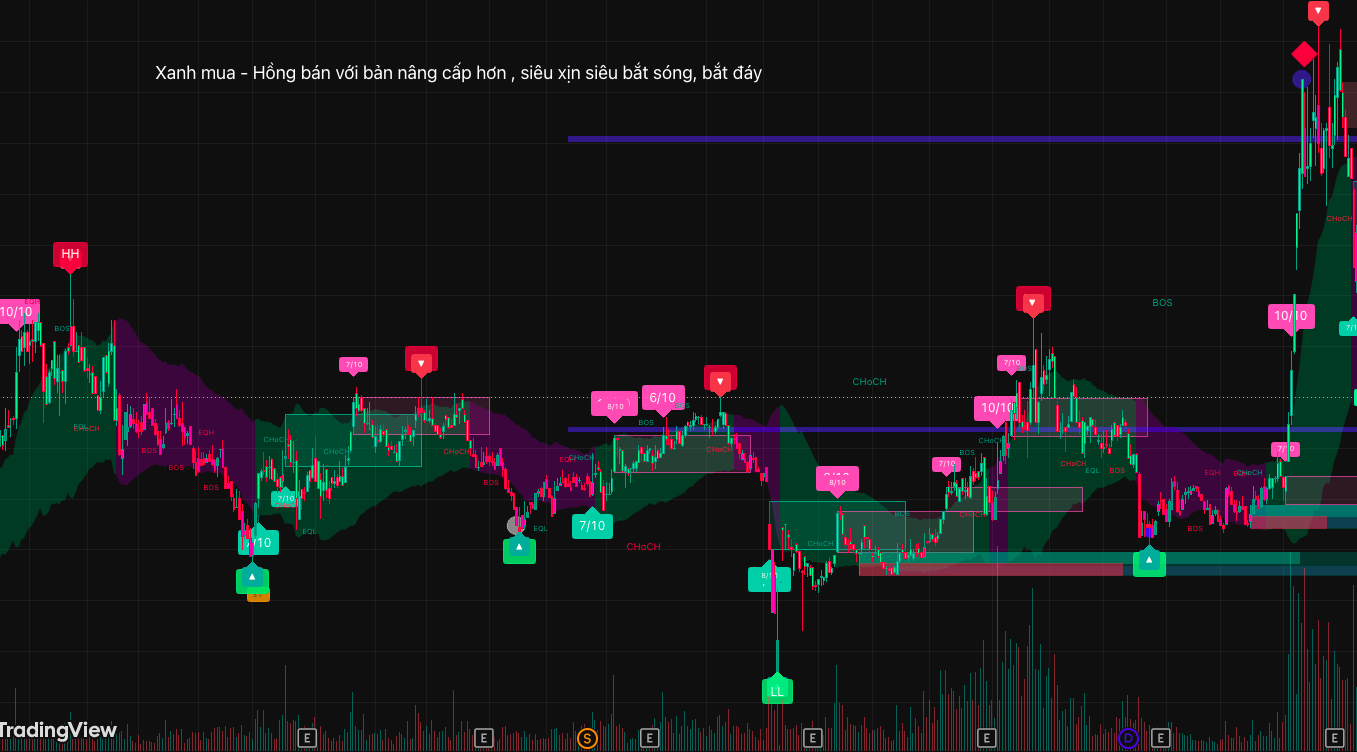
Task: Click the green buy arrow above the D marker
Action: click(x=1149, y=563)
